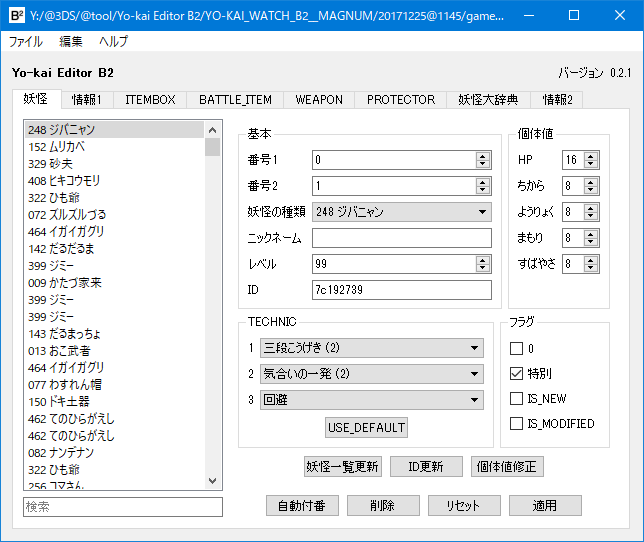Open the ファイル menu

pos(26,41)
